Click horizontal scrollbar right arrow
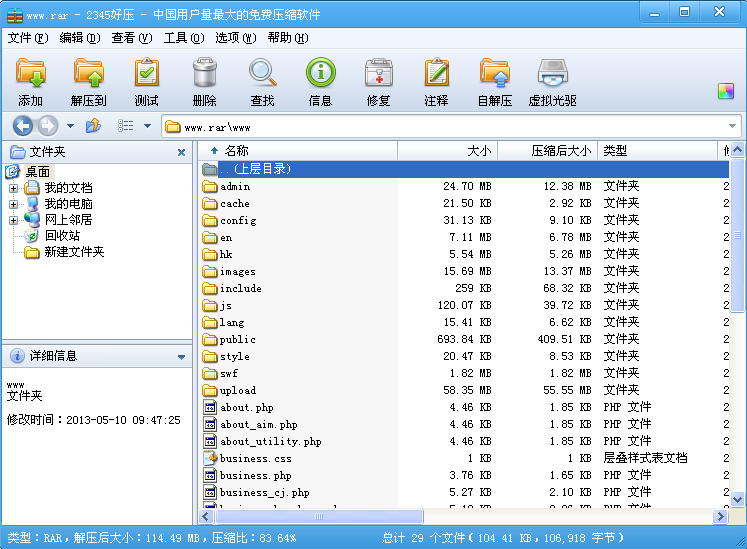 click(720, 516)
